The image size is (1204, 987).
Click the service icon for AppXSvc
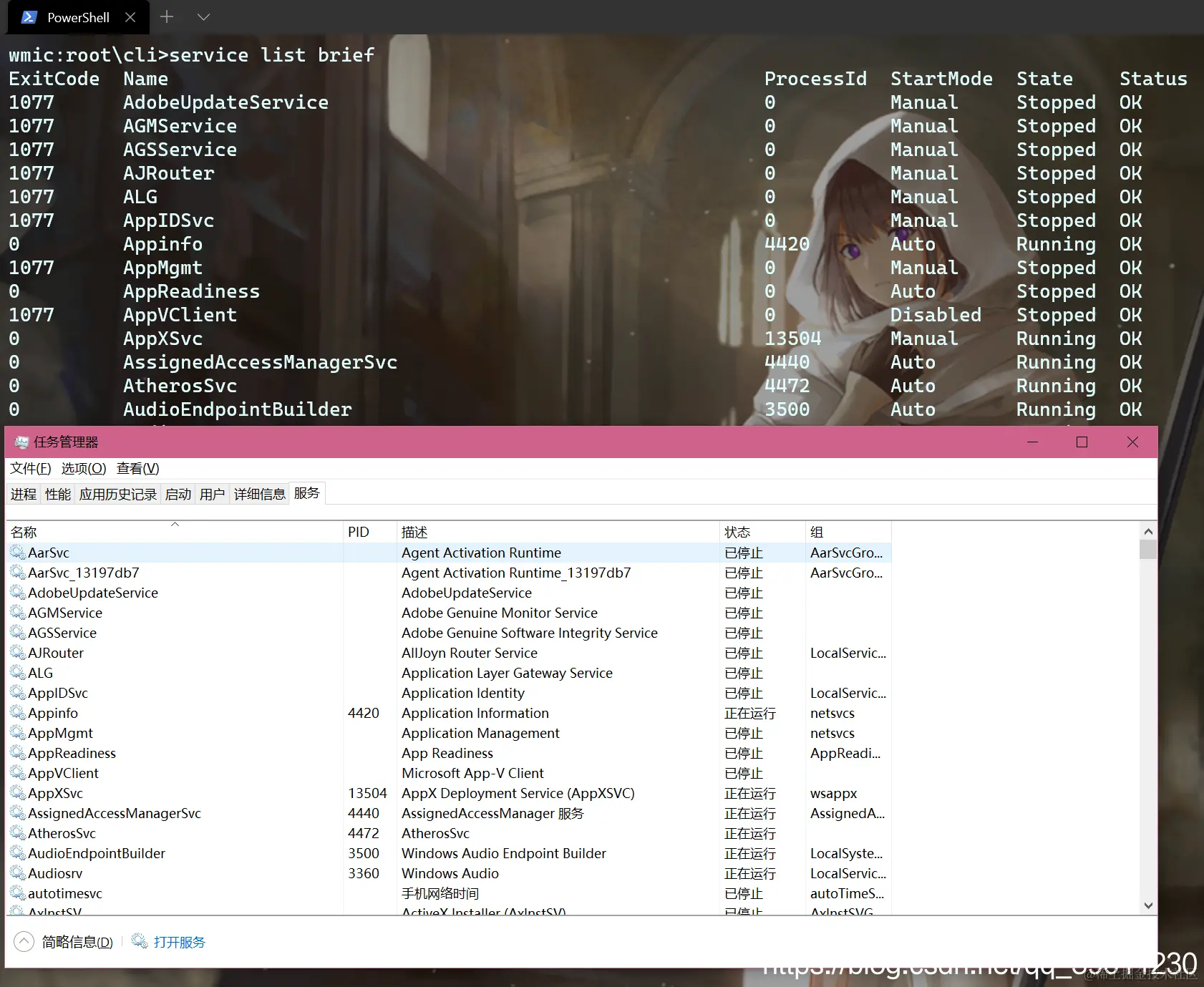18,793
